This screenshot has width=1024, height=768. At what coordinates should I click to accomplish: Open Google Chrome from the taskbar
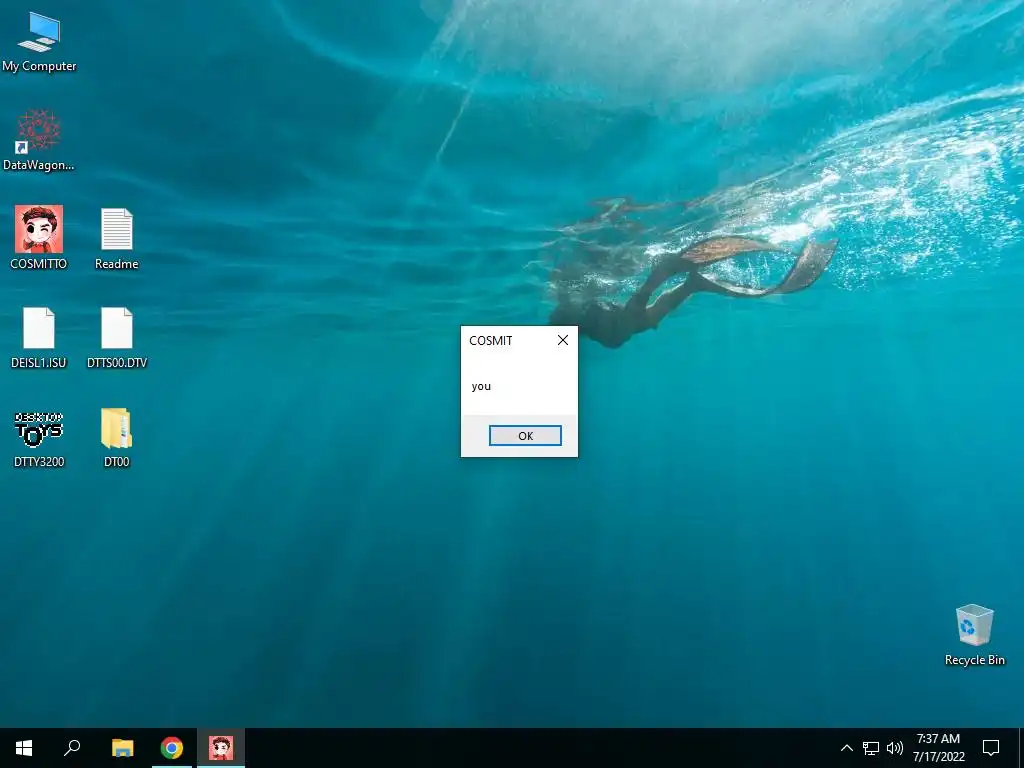pyautogui.click(x=172, y=748)
